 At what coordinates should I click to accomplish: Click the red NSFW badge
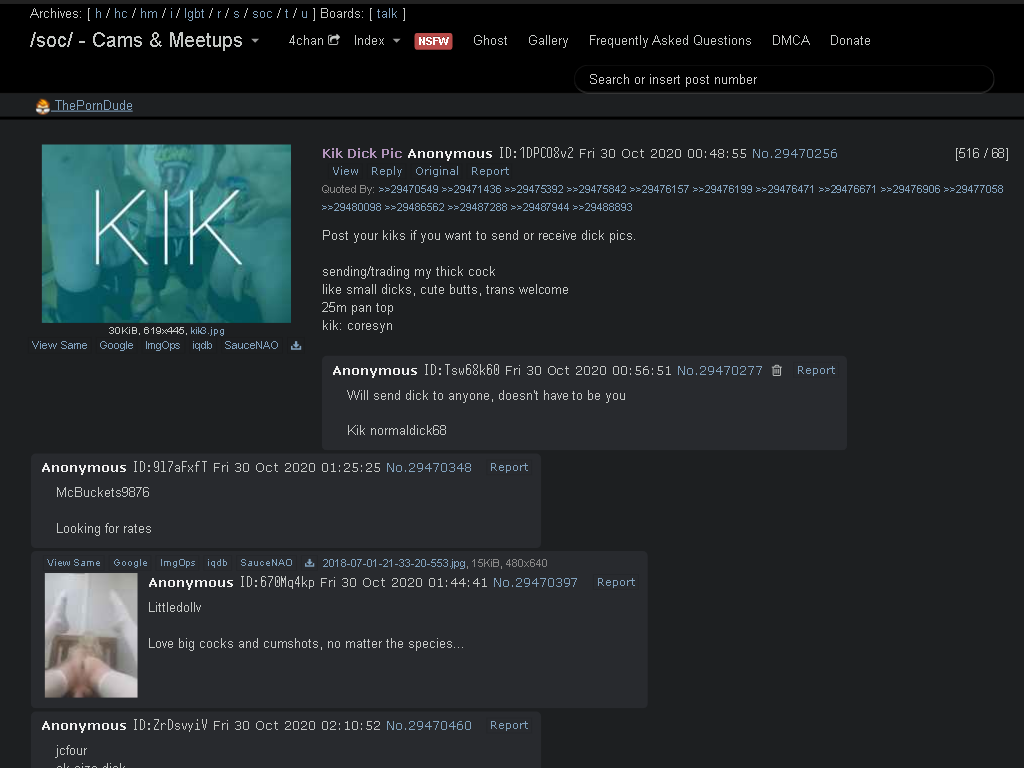coord(433,41)
